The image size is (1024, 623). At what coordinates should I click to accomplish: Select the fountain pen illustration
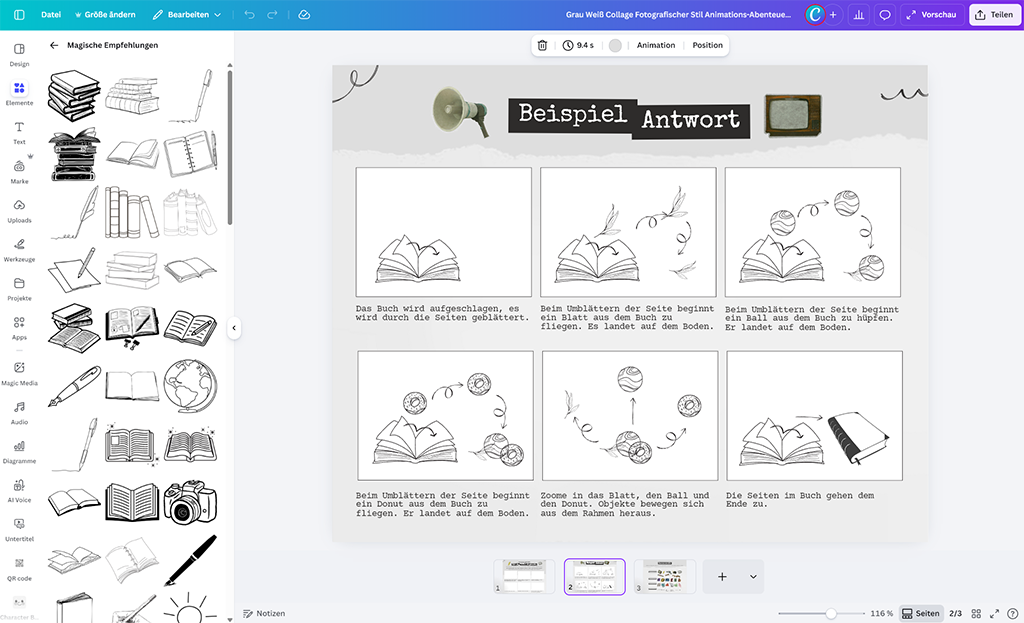(74, 387)
